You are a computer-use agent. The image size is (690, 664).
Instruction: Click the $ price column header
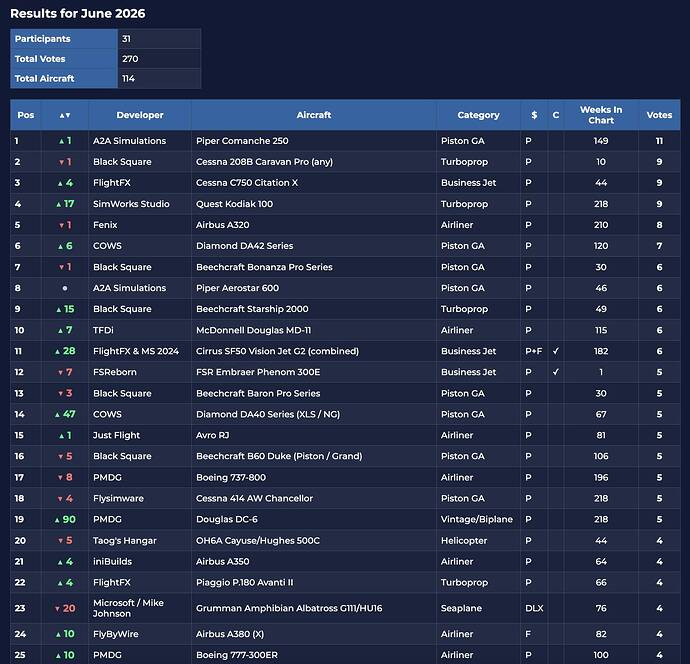[x=534, y=115]
